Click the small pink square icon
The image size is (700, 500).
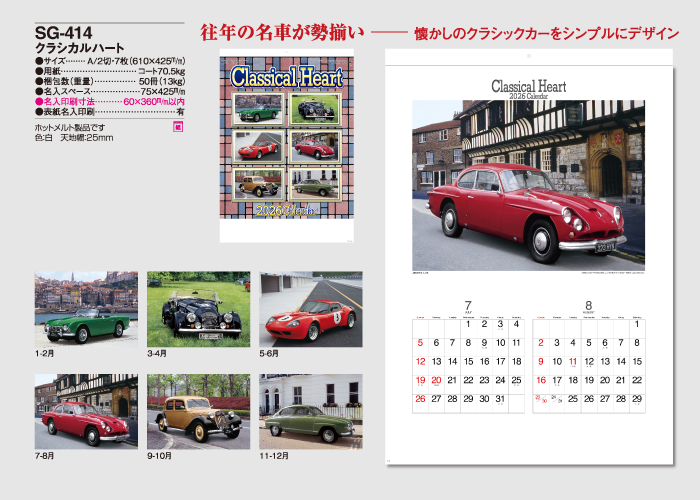pos(178,128)
